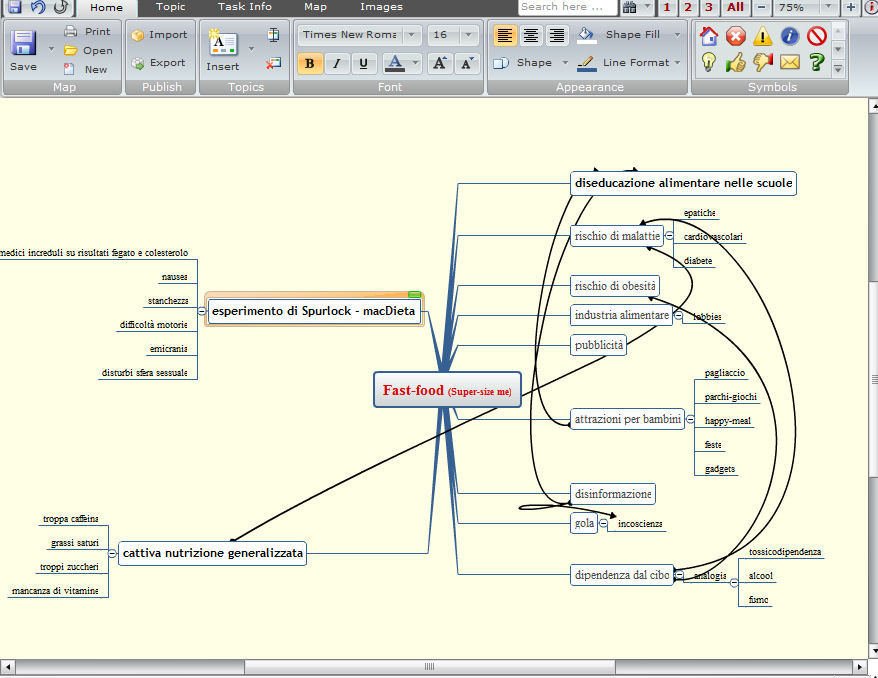Set text alignment to left
Viewport: 878px width, 678px height.
505,35
